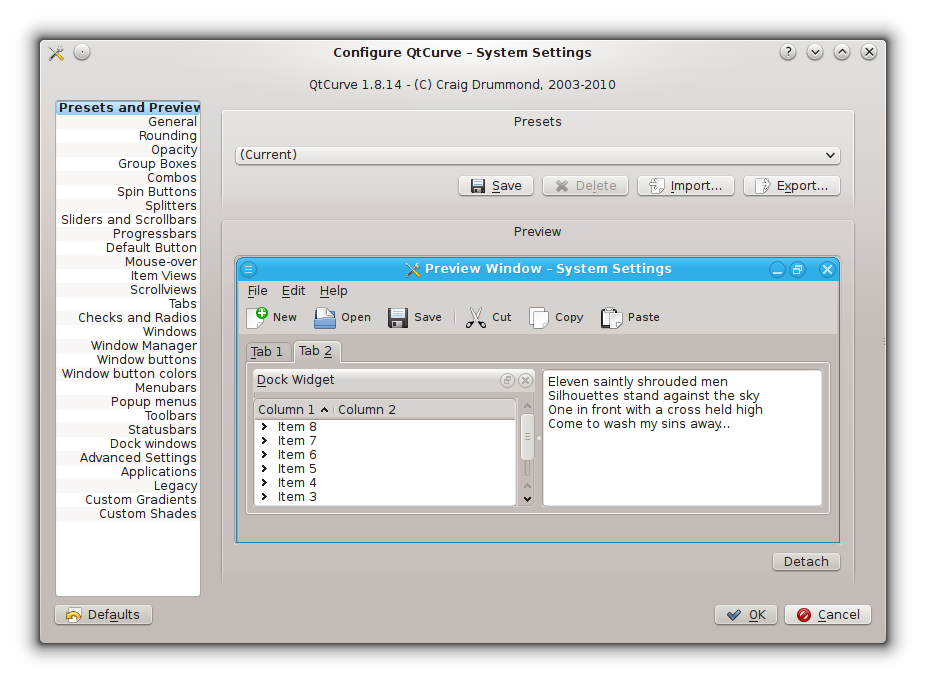The image size is (926, 683).
Task: Expand the Item 5 tree row
Action: pyautogui.click(x=264, y=469)
